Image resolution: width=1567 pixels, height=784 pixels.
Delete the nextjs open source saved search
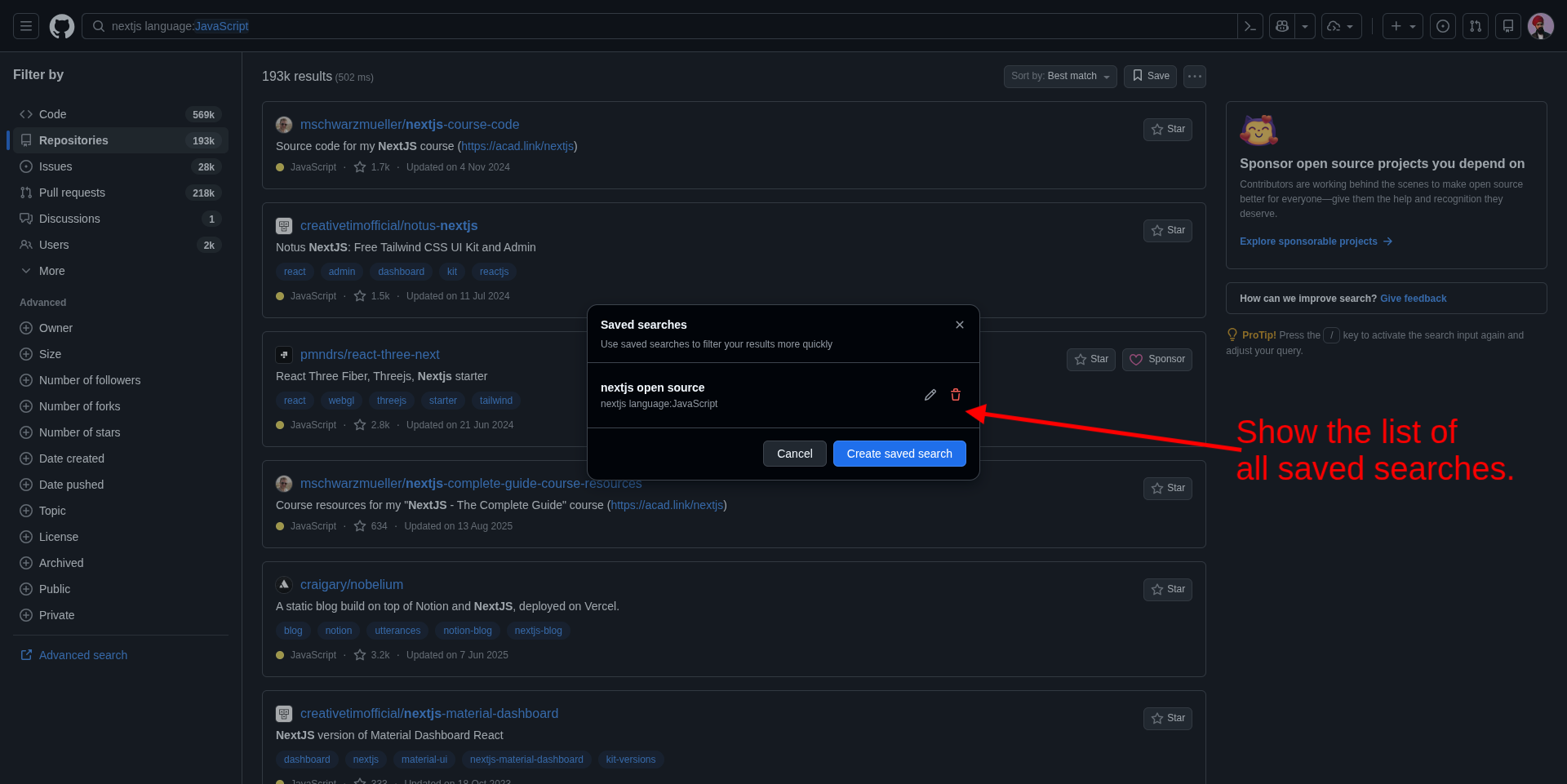pyautogui.click(x=956, y=395)
